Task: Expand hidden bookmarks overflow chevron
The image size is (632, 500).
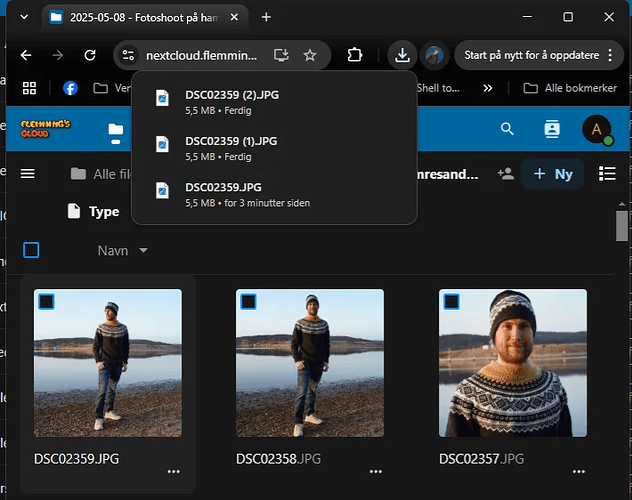Action: click(x=488, y=88)
